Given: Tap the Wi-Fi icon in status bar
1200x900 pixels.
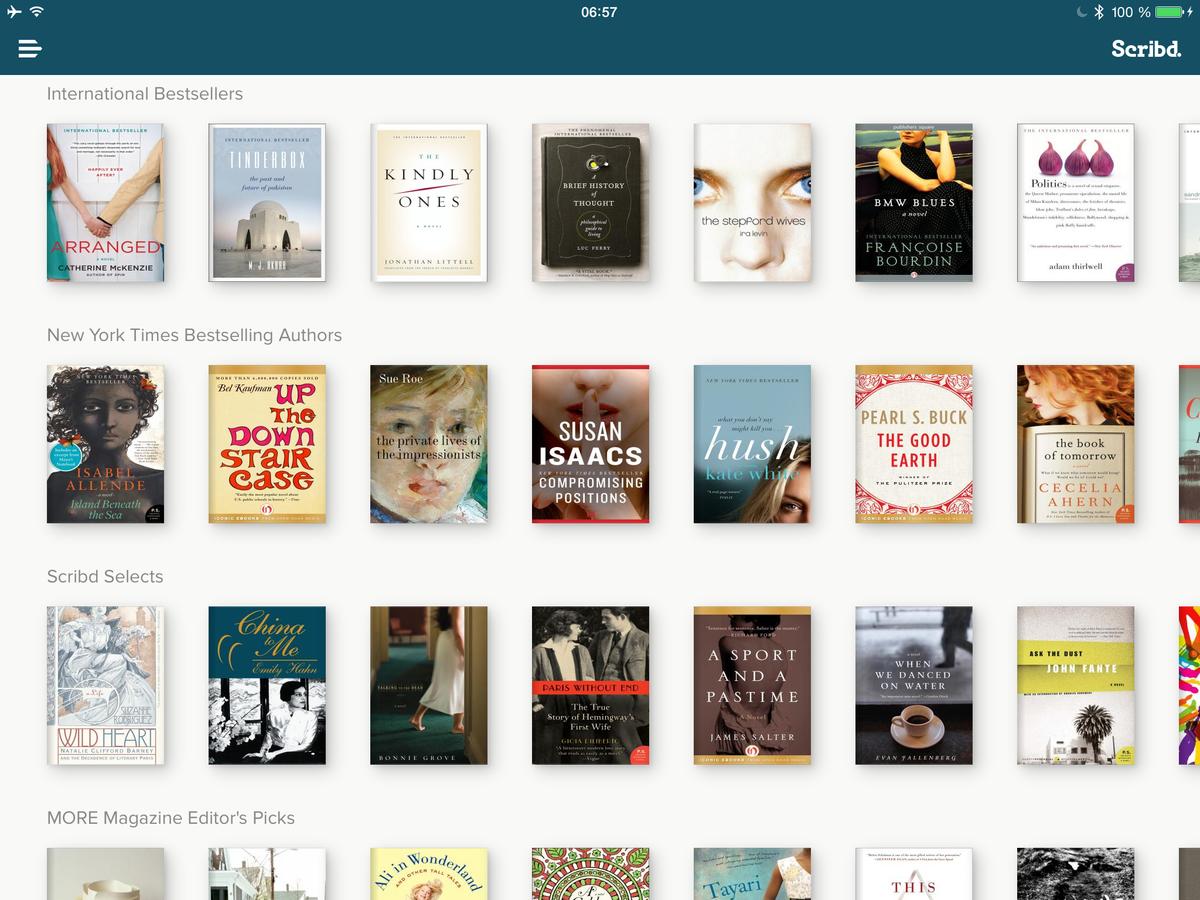Looking at the screenshot, I should tap(37, 12).
